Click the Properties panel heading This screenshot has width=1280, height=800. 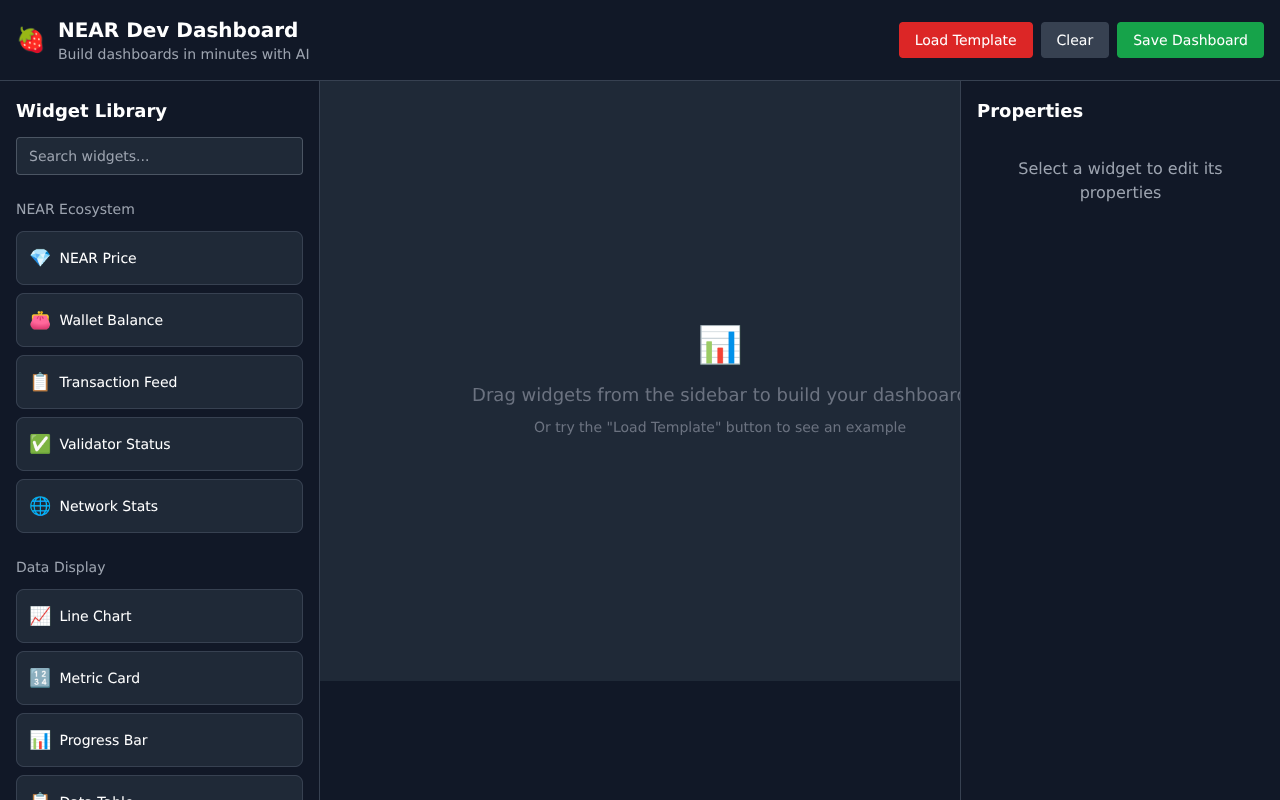1030,111
